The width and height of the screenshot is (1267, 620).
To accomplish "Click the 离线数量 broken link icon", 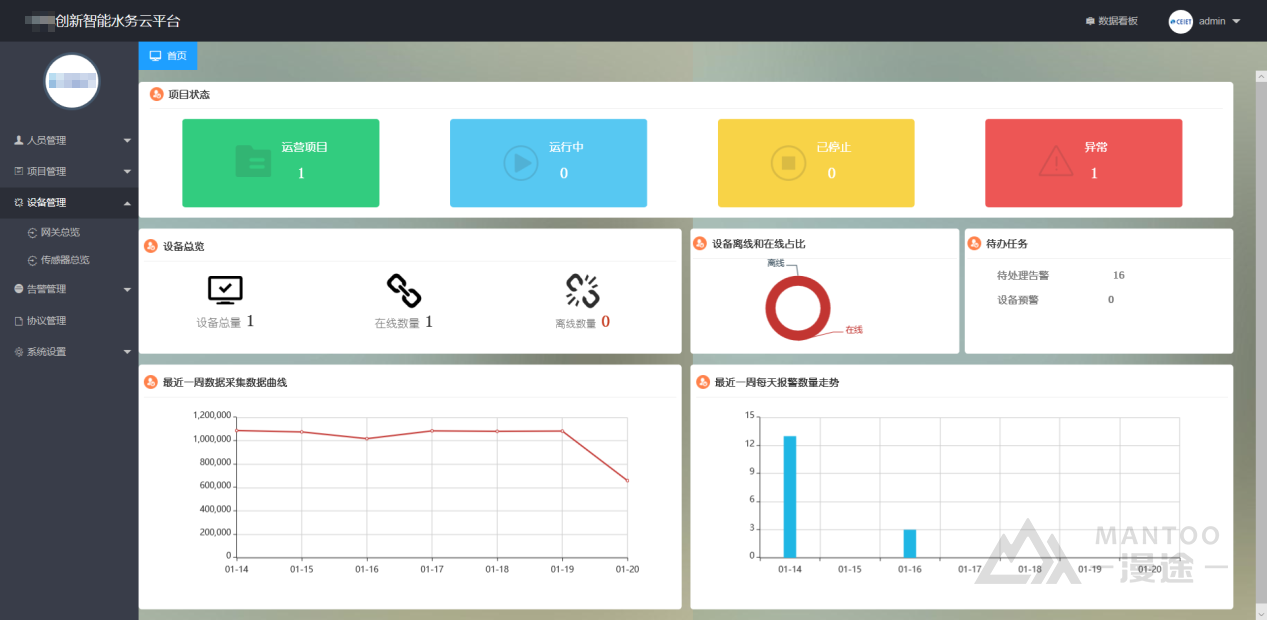I will pyautogui.click(x=582, y=291).
